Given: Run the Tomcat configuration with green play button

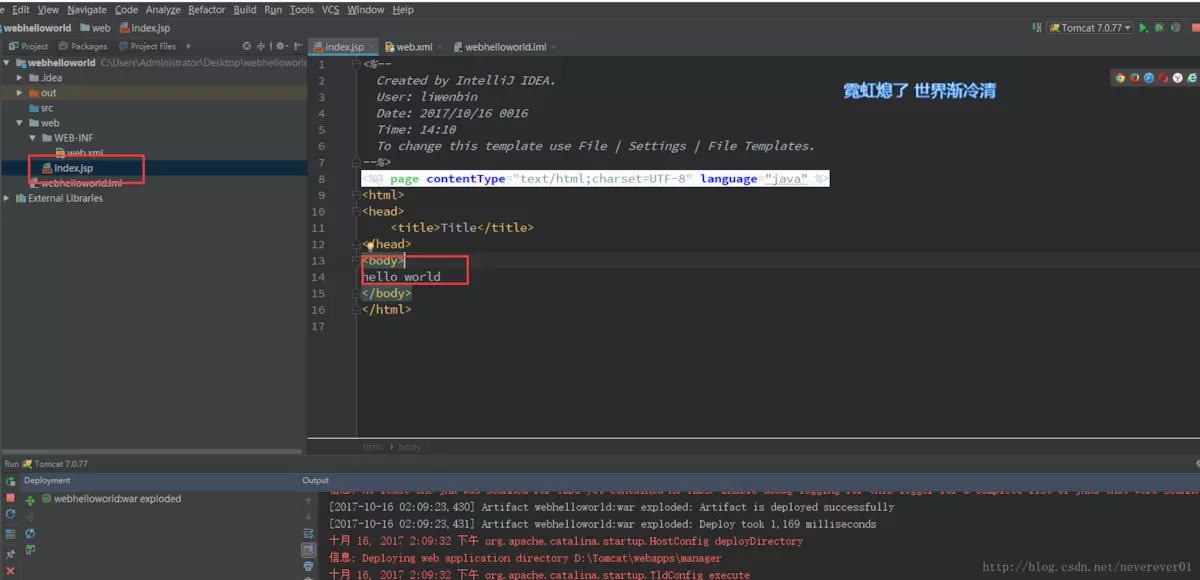Looking at the screenshot, I should pos(1144,28).
